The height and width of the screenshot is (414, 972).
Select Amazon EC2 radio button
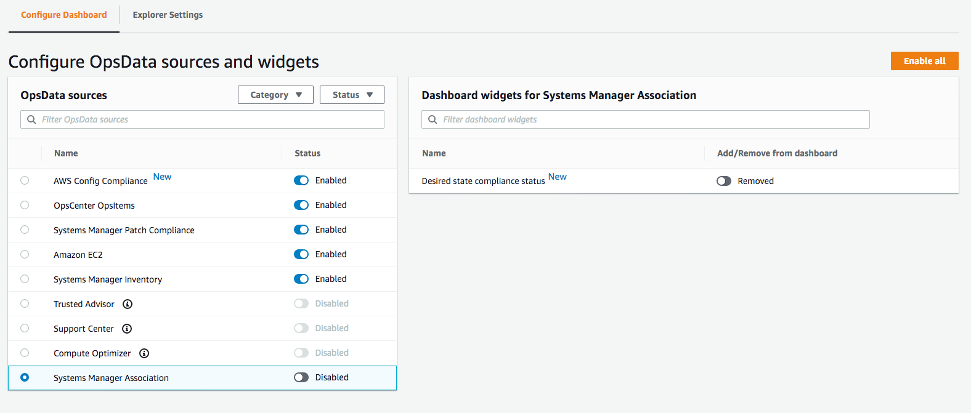[x=25, y=254]
